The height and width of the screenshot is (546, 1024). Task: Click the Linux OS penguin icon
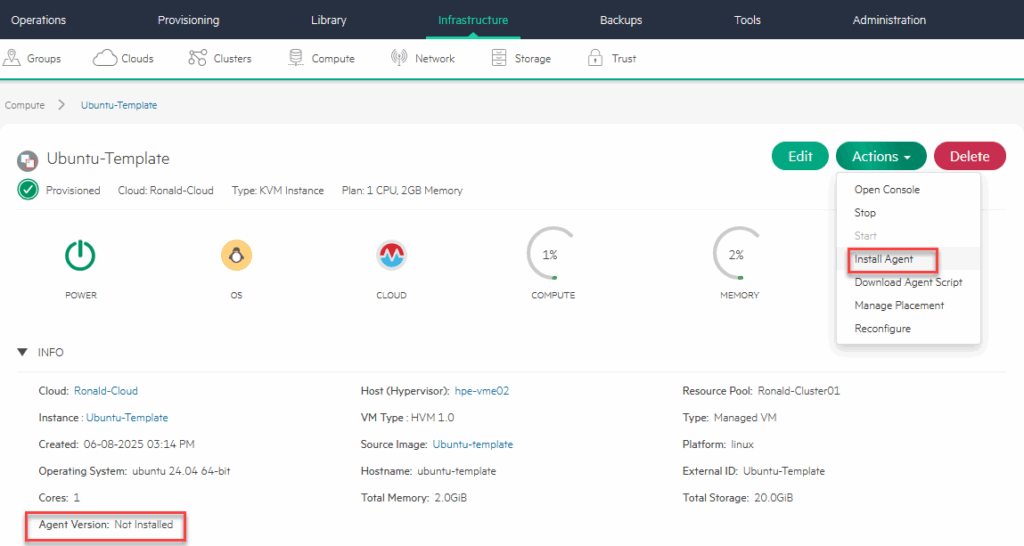236,256
